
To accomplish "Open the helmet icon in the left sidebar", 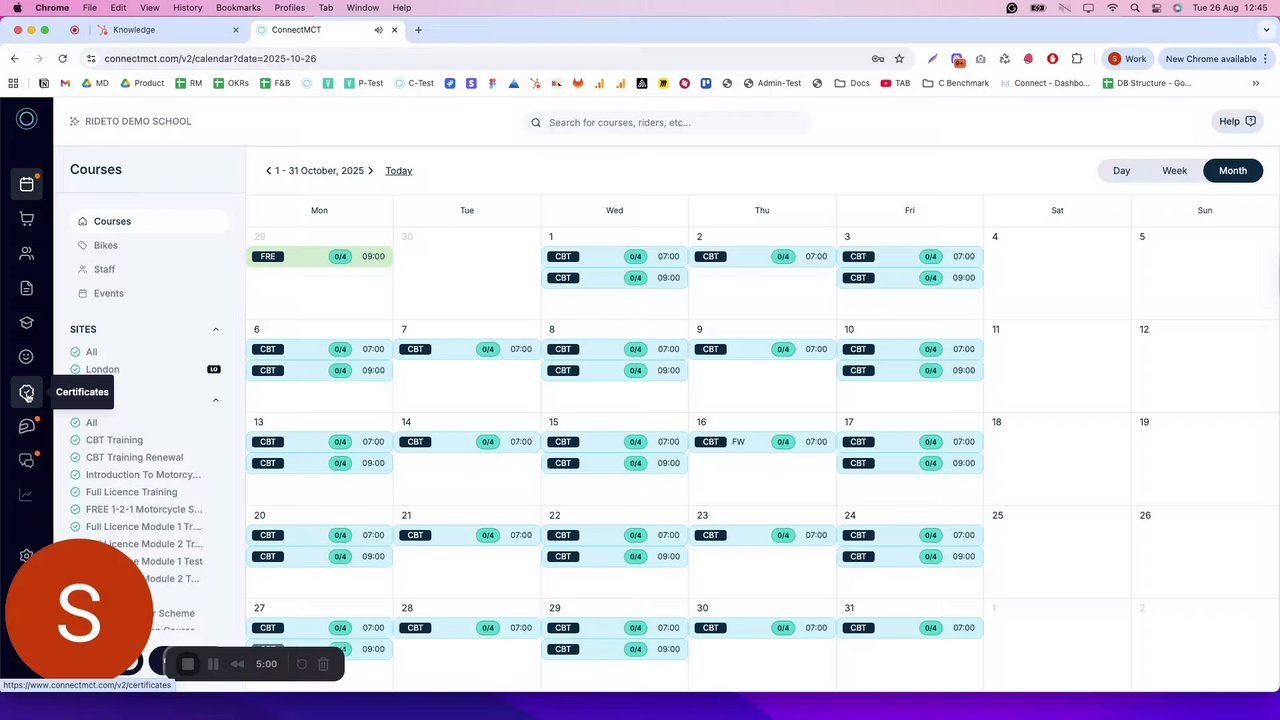I will tap(27, 426).
